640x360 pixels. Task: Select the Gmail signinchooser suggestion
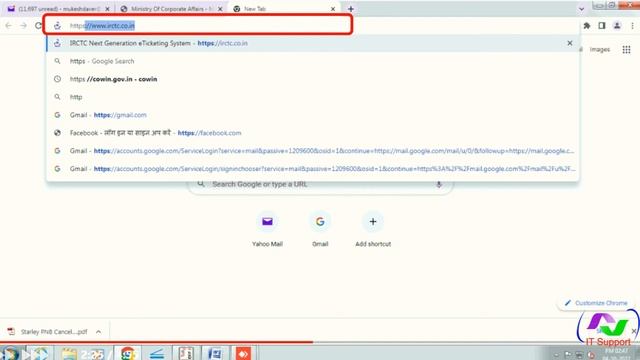pos(313,169)
